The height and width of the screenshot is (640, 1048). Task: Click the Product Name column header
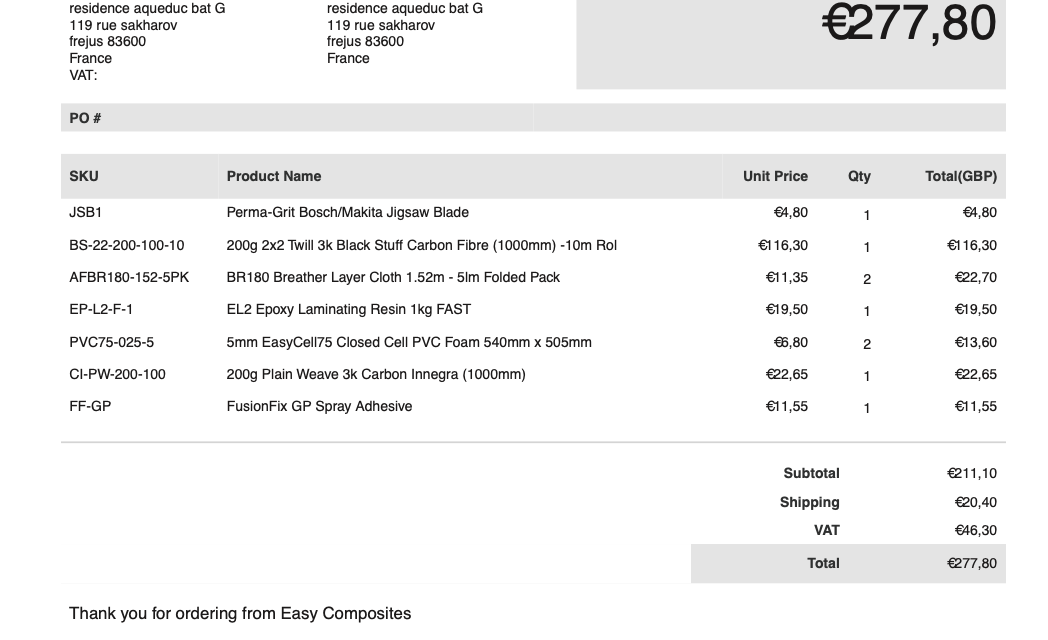point(274,176)
